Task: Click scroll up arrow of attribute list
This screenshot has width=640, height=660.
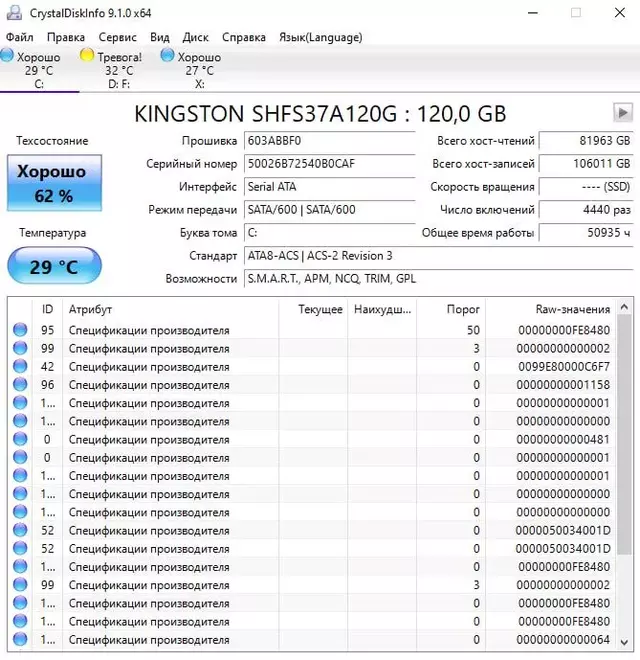Action: 624,307
